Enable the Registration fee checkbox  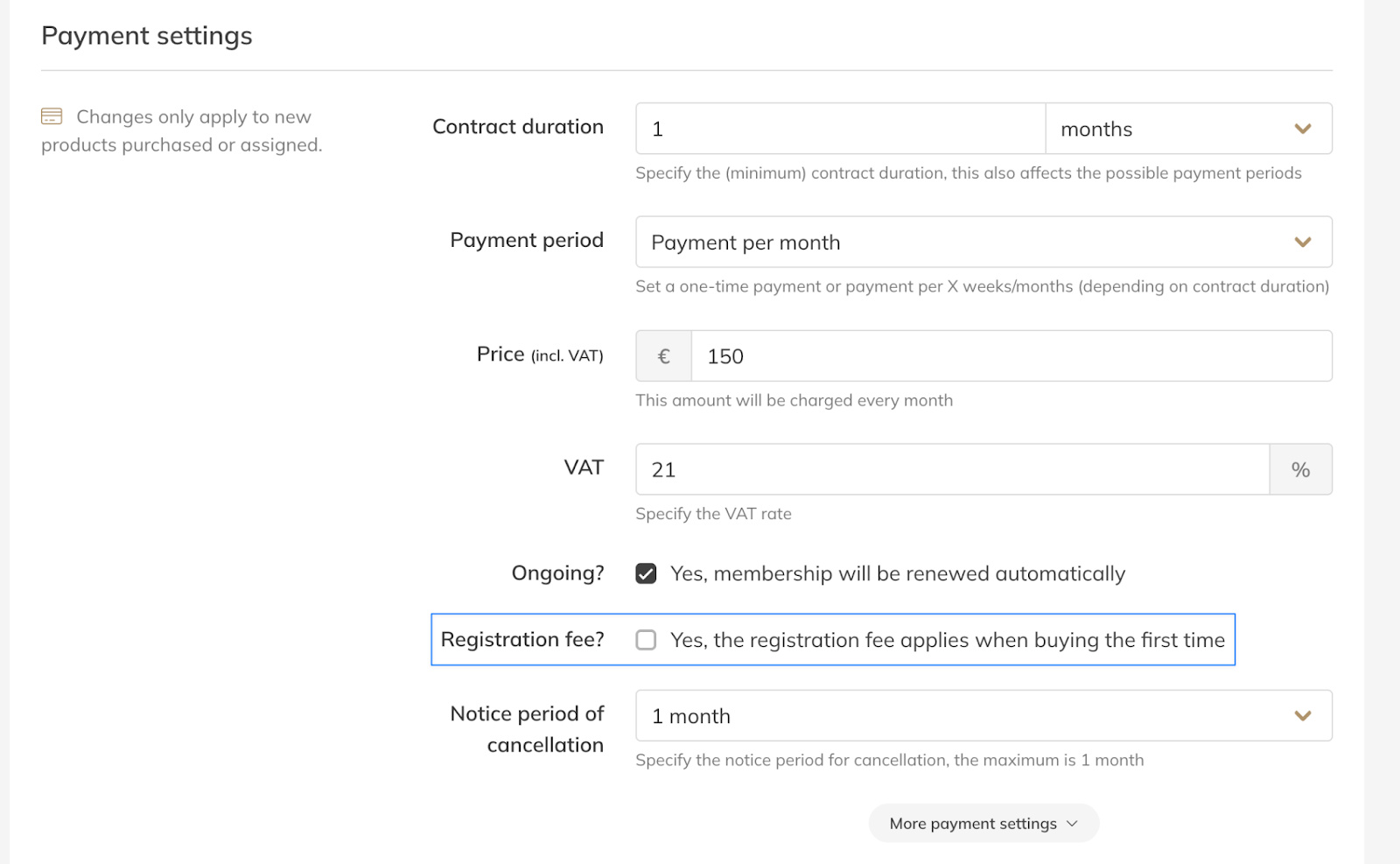[x=646, y=641]
